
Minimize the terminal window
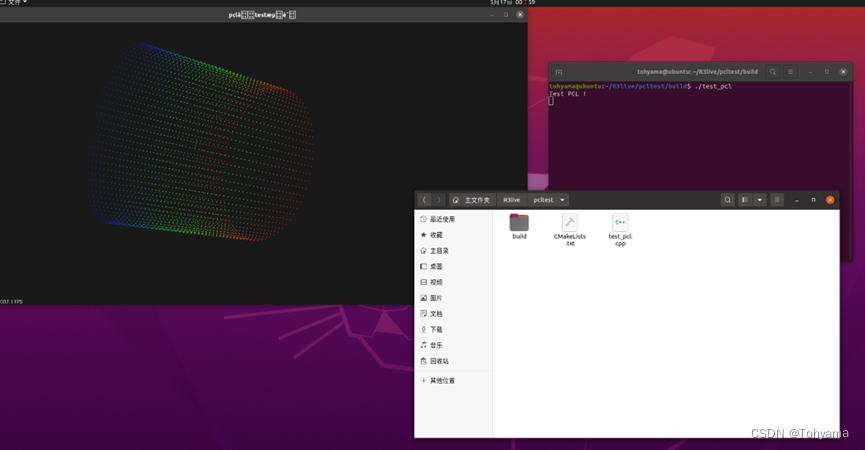pyautogui.click(x=810, y=72)
